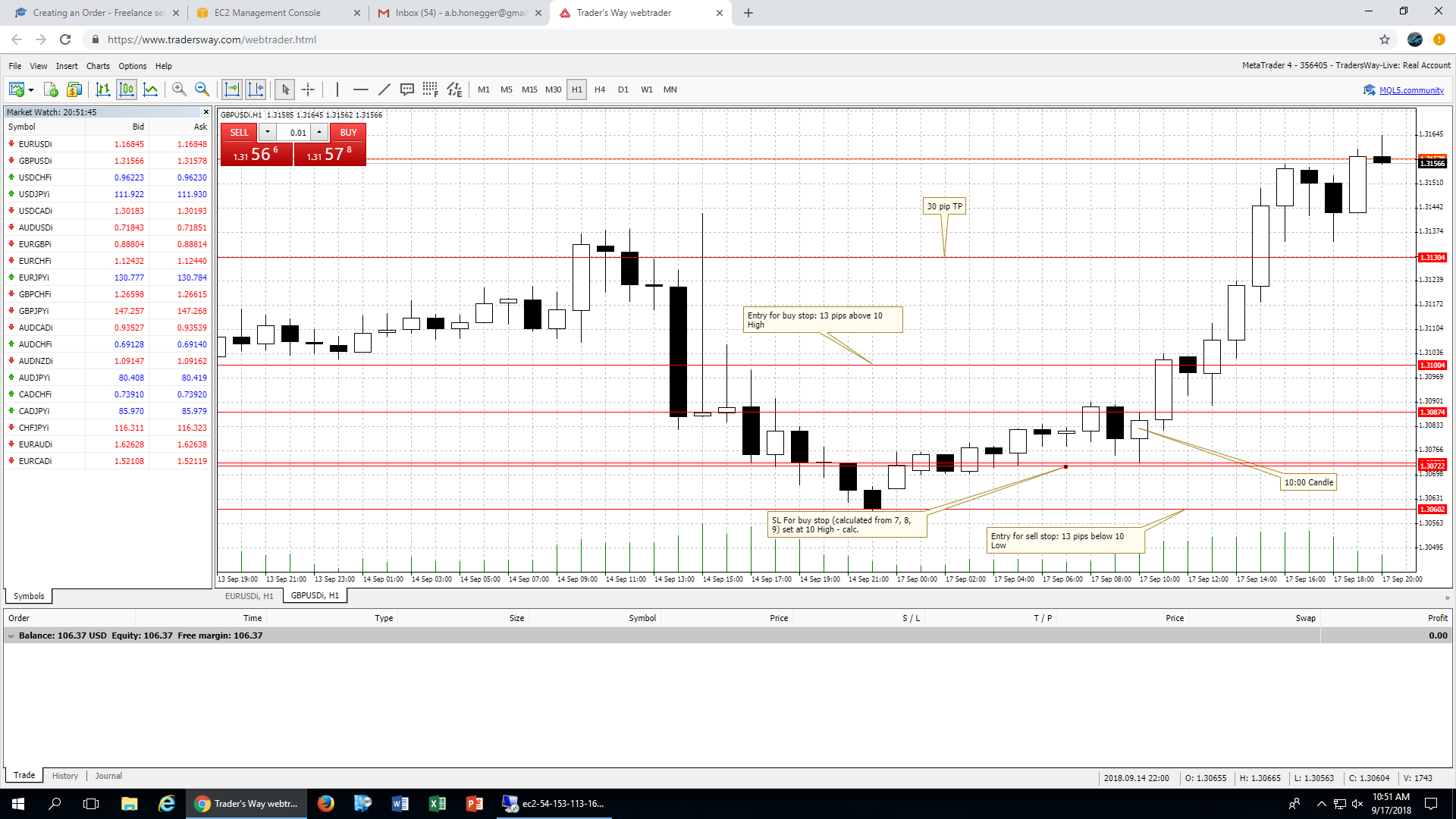
Task: Select the trendline drawing tool
Action: [x=384, y=89]
